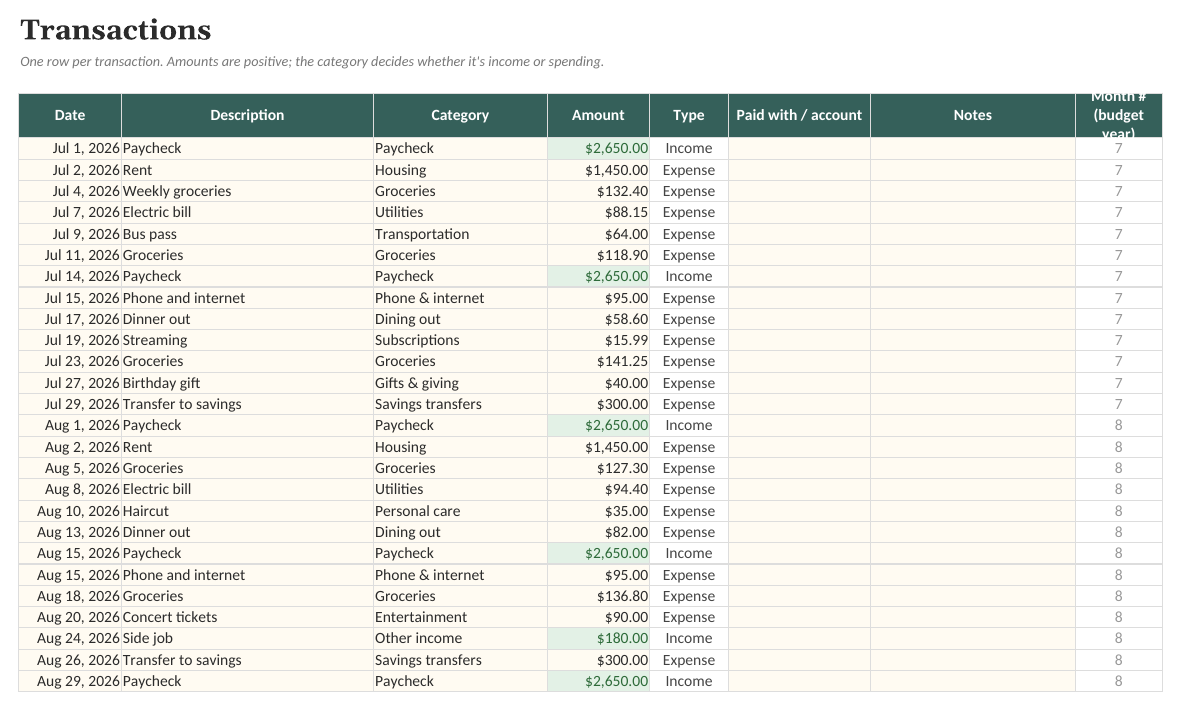The image size is (1181, 710).
Task: Select the Personal care category cell
Action: [x=460, y=511]
